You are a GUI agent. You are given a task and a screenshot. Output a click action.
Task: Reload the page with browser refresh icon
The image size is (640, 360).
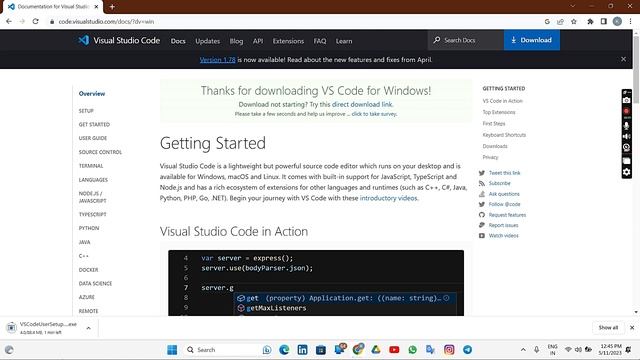click(x=36, y=22)
